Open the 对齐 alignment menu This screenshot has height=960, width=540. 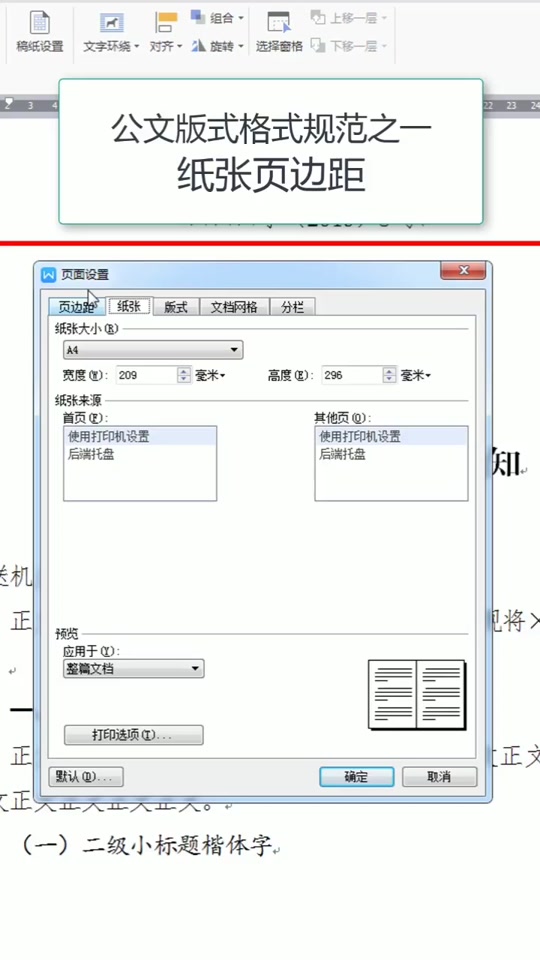[166, 32]
